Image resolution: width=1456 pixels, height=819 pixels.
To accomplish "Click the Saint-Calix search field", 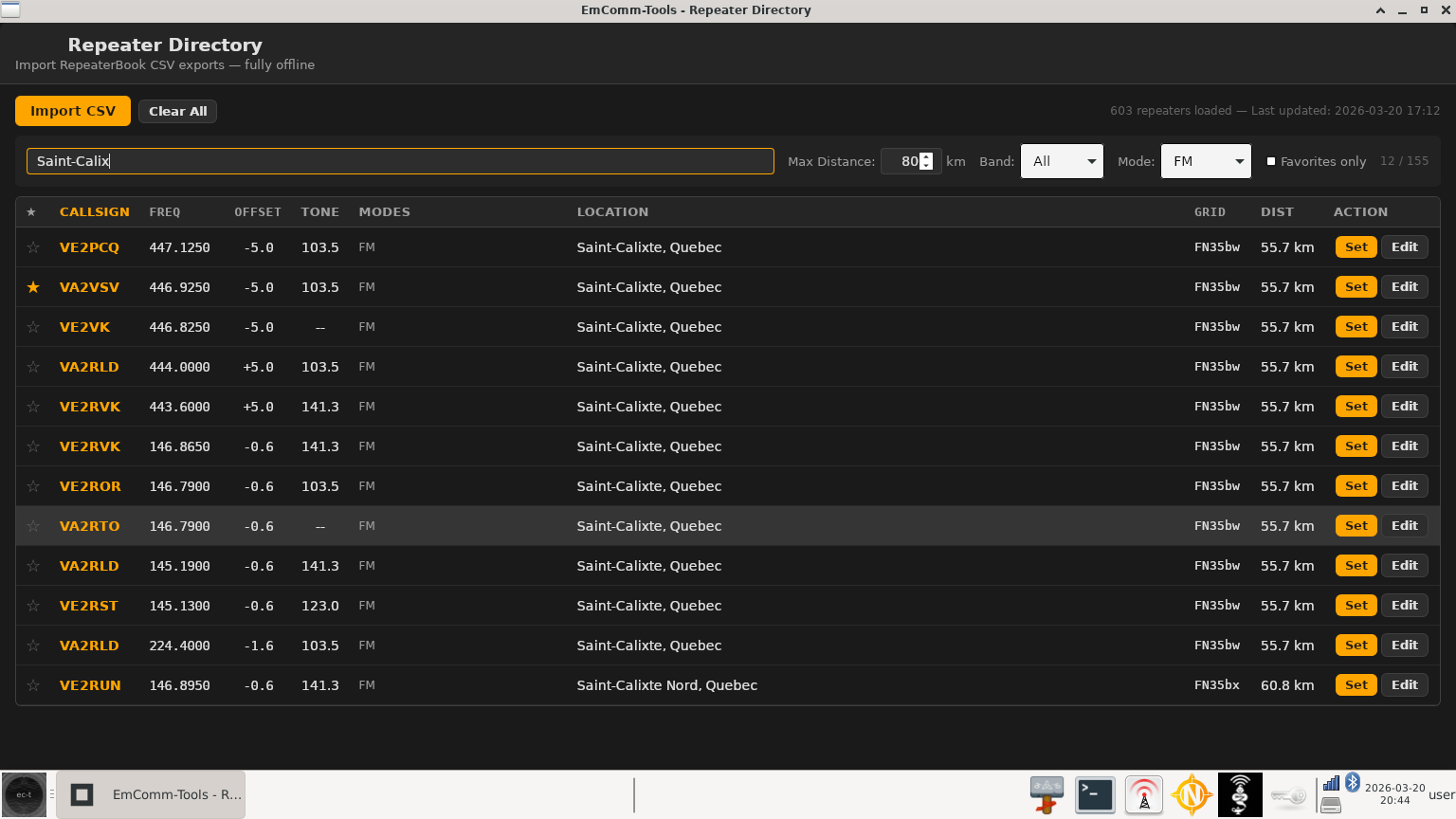I will [400, 161].
